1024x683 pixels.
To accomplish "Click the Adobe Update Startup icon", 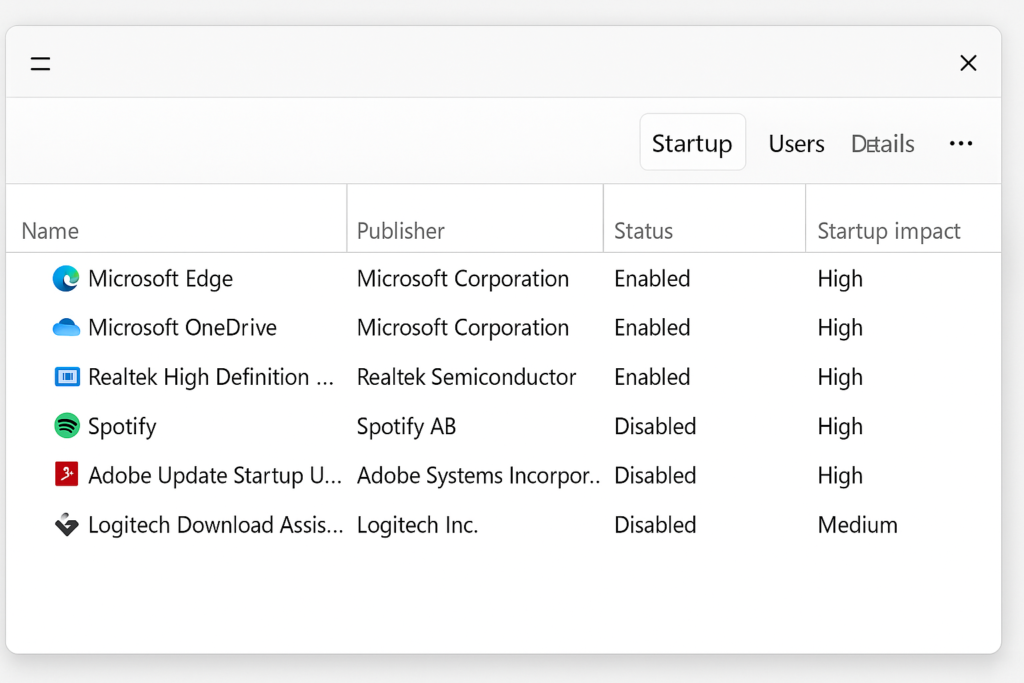I will coord(66,475).
